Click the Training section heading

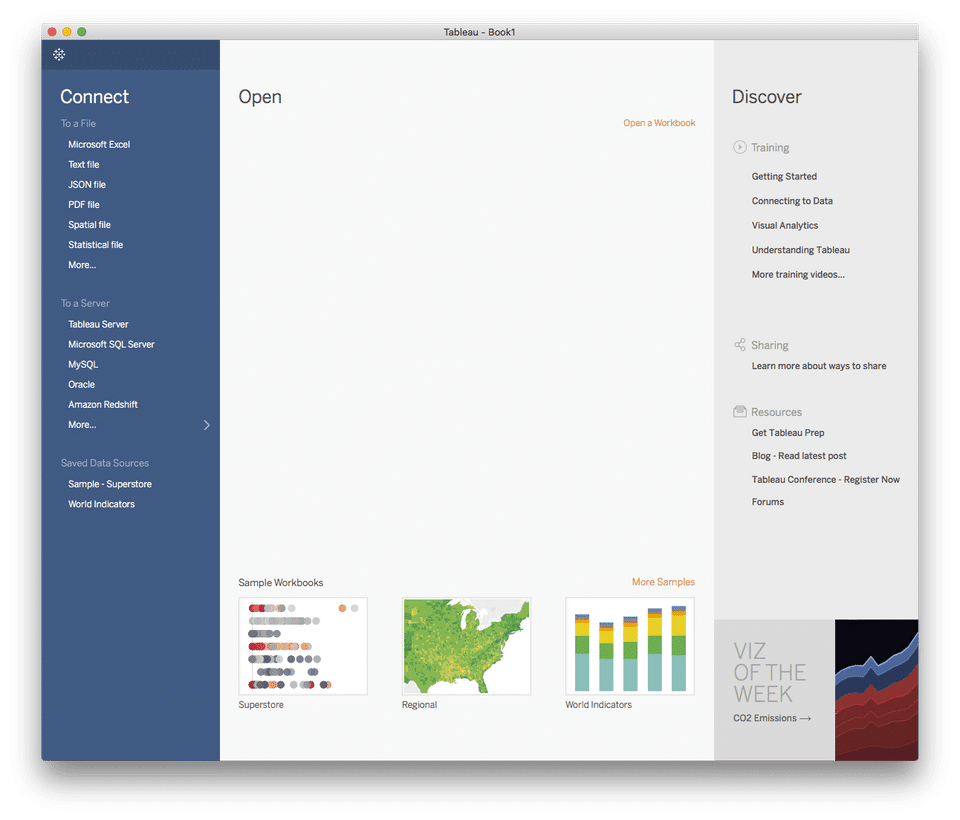770,148
